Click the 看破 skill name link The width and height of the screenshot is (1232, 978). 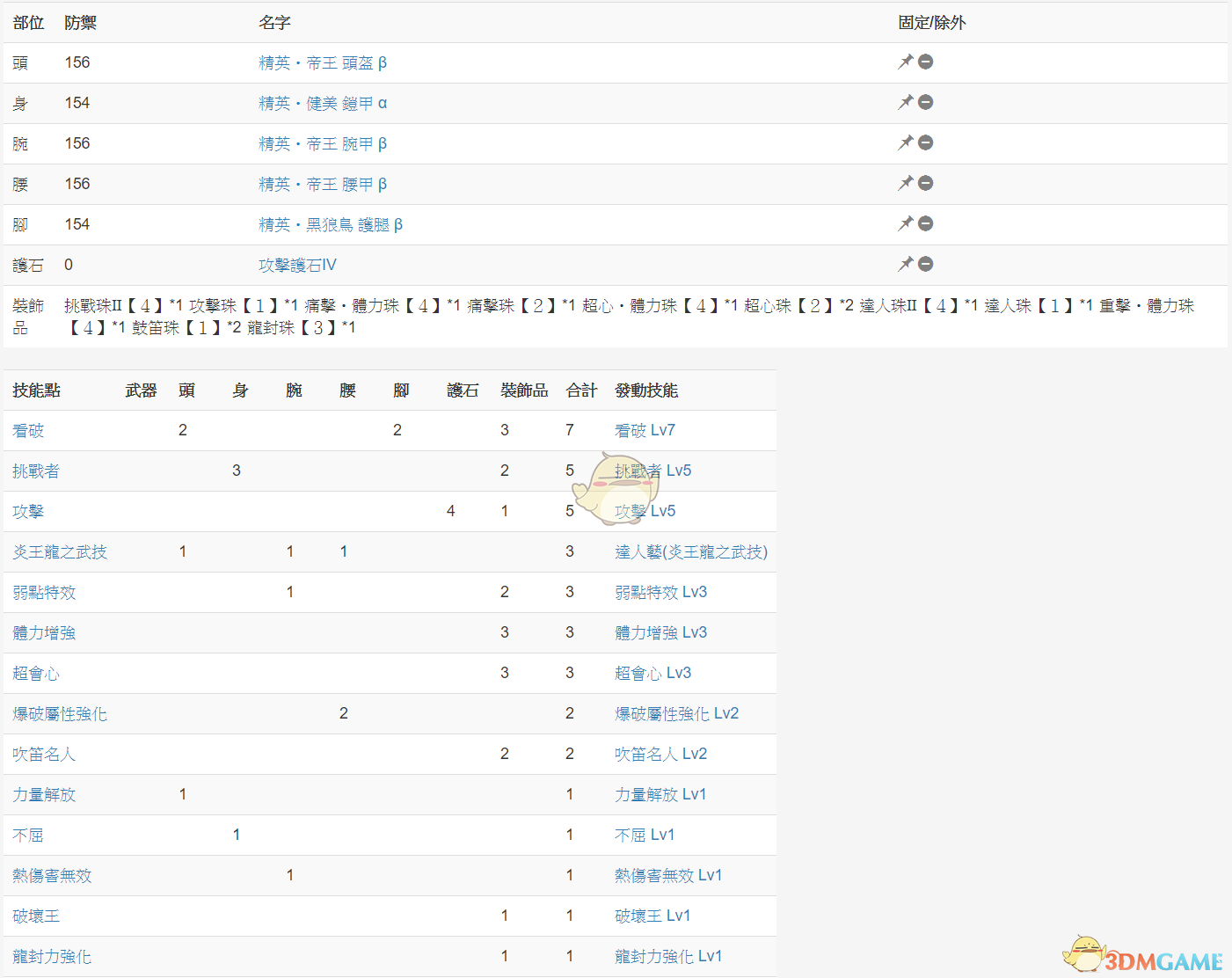(28, 431)
